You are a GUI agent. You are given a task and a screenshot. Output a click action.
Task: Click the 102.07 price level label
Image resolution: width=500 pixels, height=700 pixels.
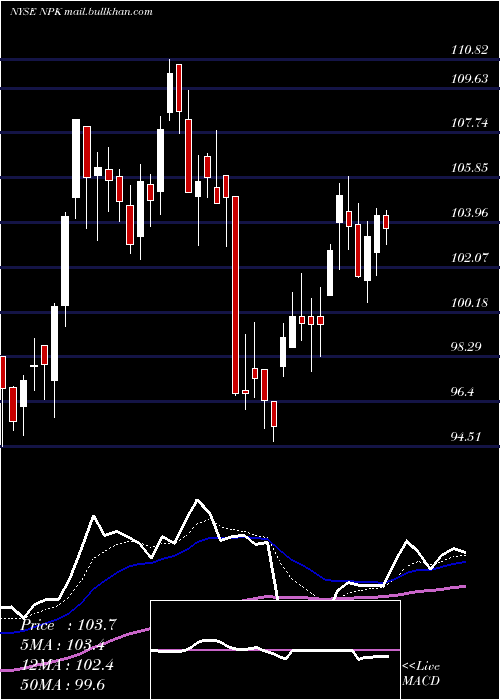[469, 258]
